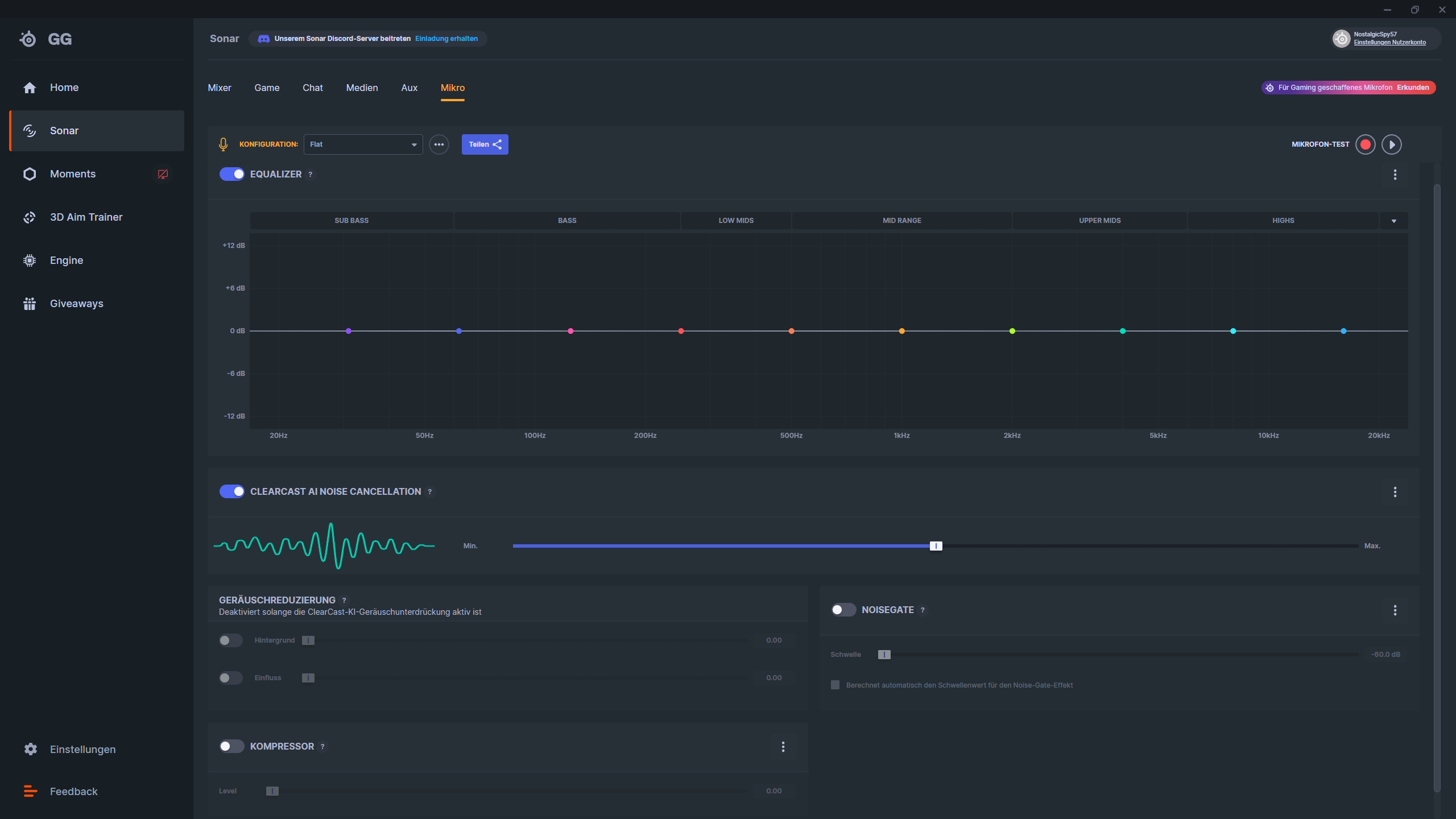Click the playback button for Mikrofon-Test
Viewport: 1456px width, 819px height.
tap(1393, 144)
